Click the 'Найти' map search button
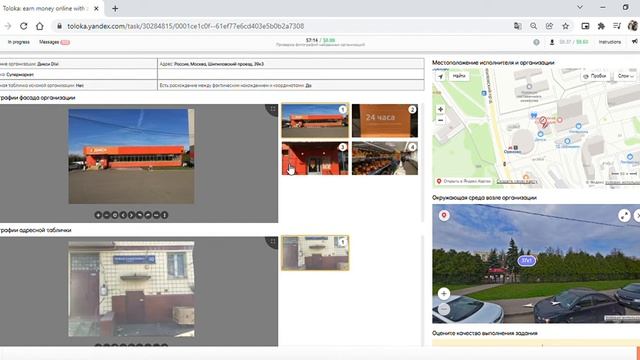The width and height of the screenshot is (640, 360). (459, 76)
